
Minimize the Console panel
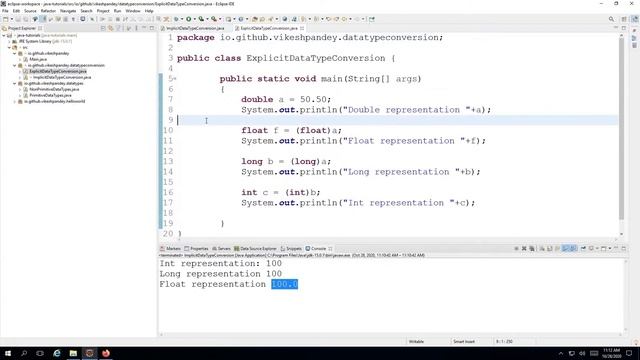pyautogui.click(x=616, y=249)
